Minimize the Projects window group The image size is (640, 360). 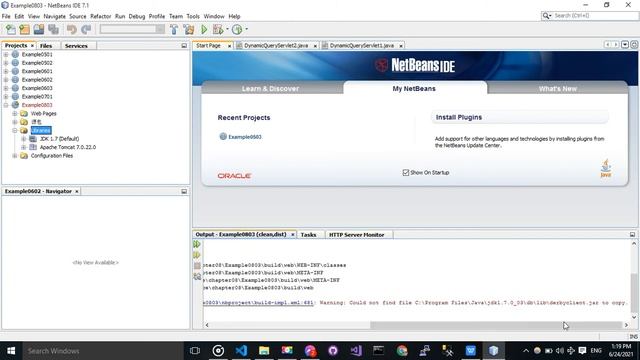coord(184,46)
